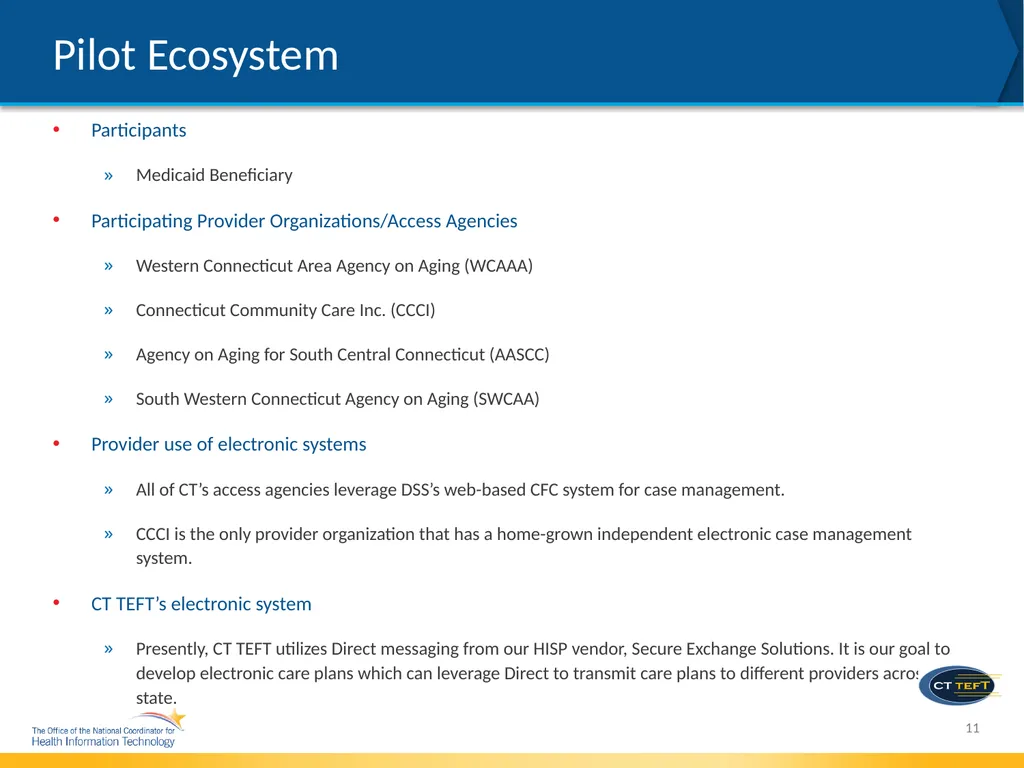Screen dimensions: 1024x768
Task: Select Provider use of electronic systems heading
Action: (229, 444)
